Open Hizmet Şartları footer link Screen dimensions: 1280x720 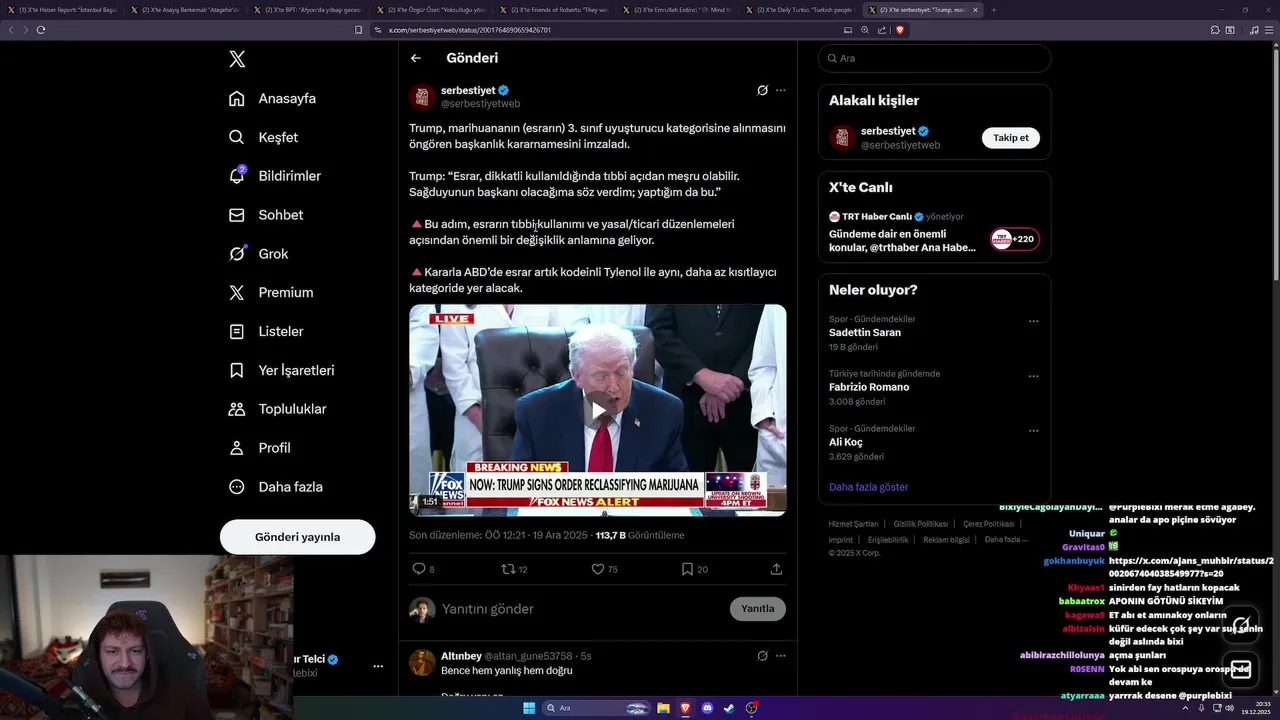pyautogui.click(x=853, y=524)
